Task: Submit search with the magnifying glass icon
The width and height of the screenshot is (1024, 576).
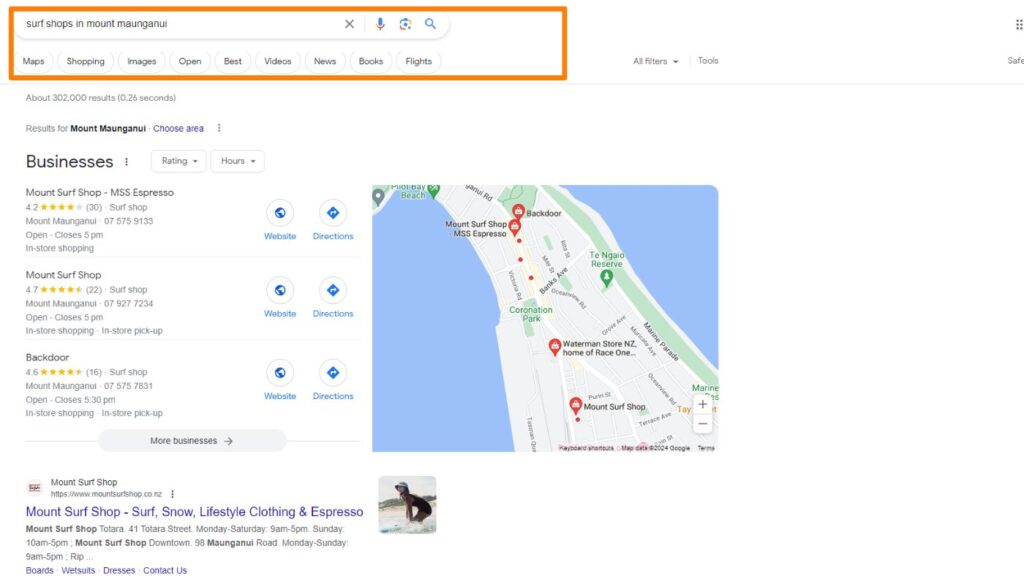Action: click(430, 24)
